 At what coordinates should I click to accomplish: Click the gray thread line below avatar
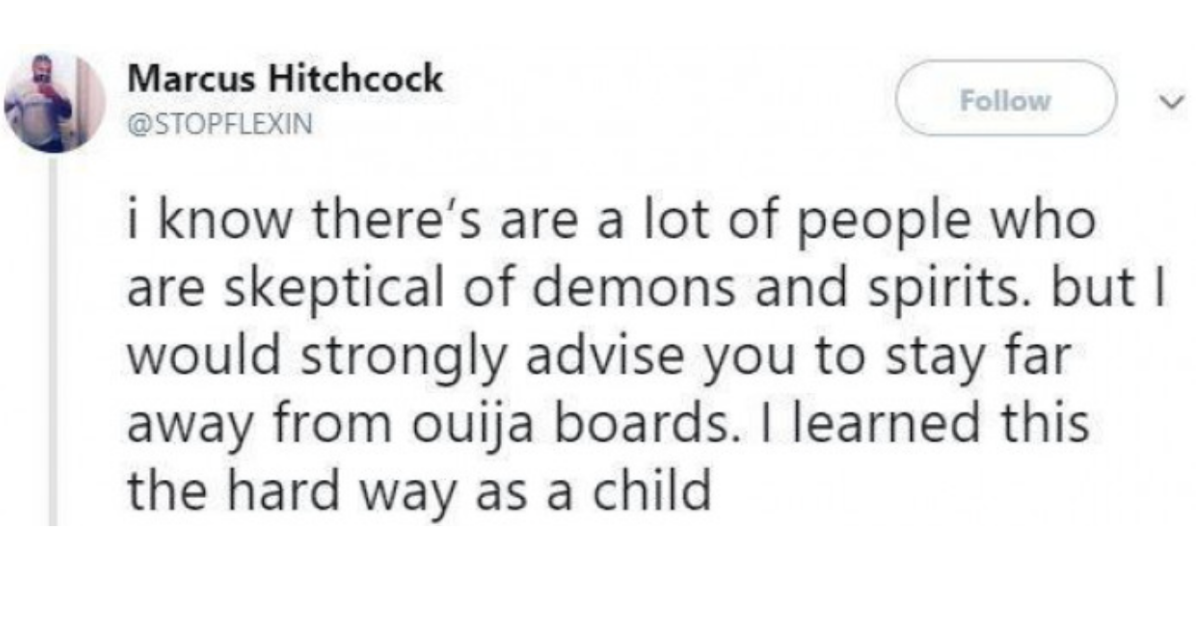54,340
